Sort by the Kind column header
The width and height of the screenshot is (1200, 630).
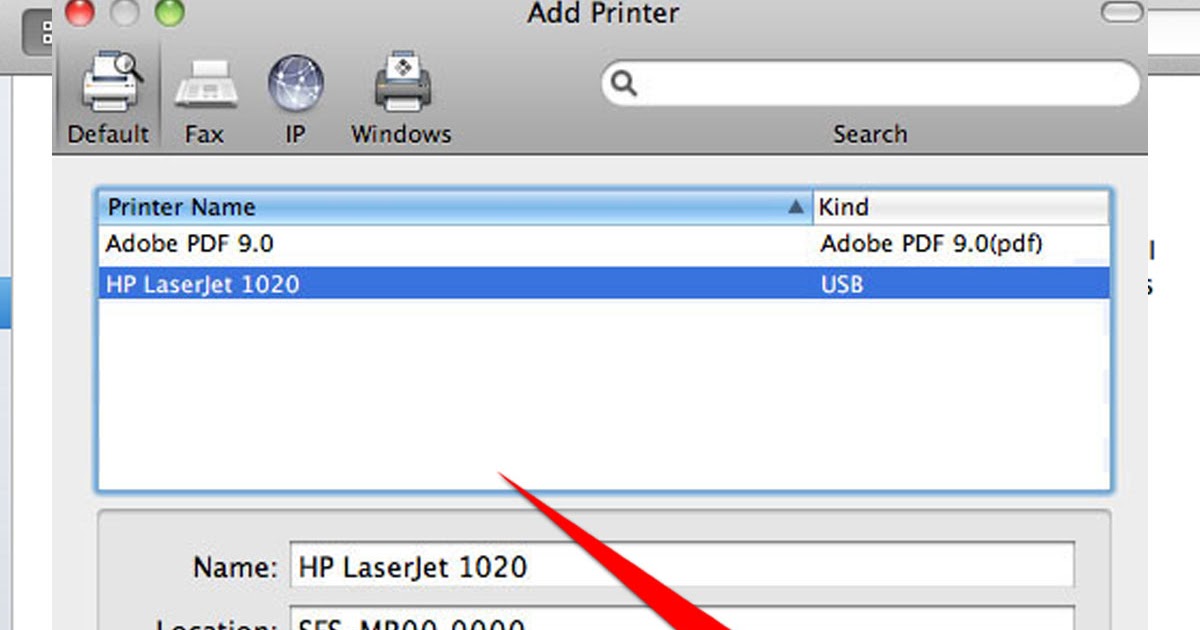(961, 207)
